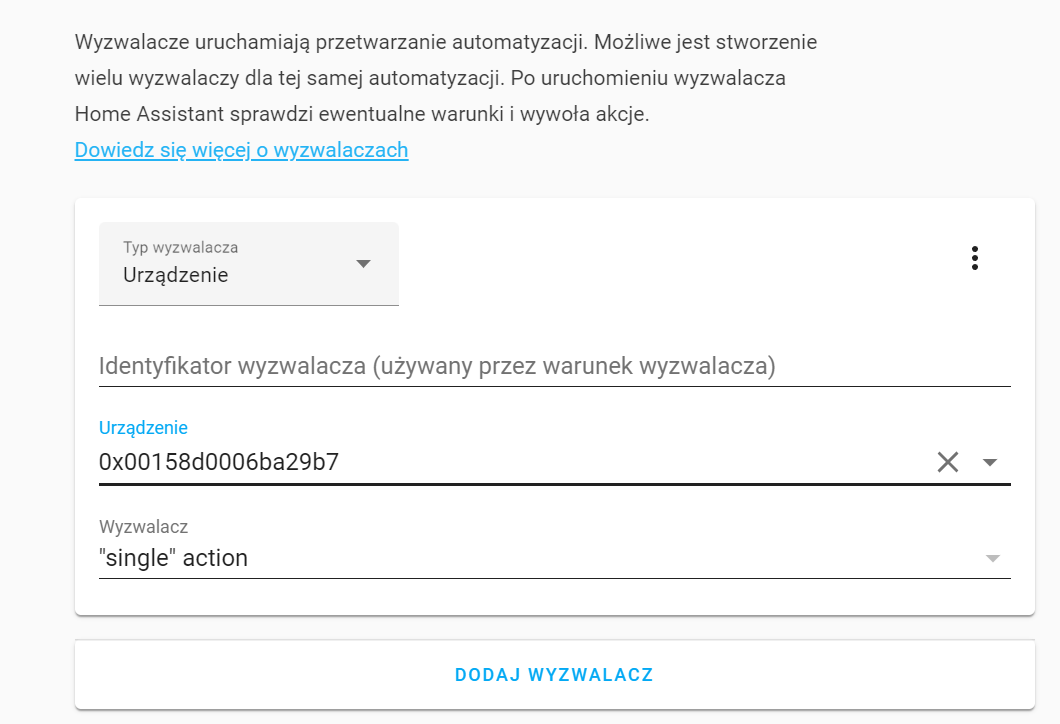Clear the selected device with X icon
This screenshot has width=1060, height=724.
click(x=947, y=461)
